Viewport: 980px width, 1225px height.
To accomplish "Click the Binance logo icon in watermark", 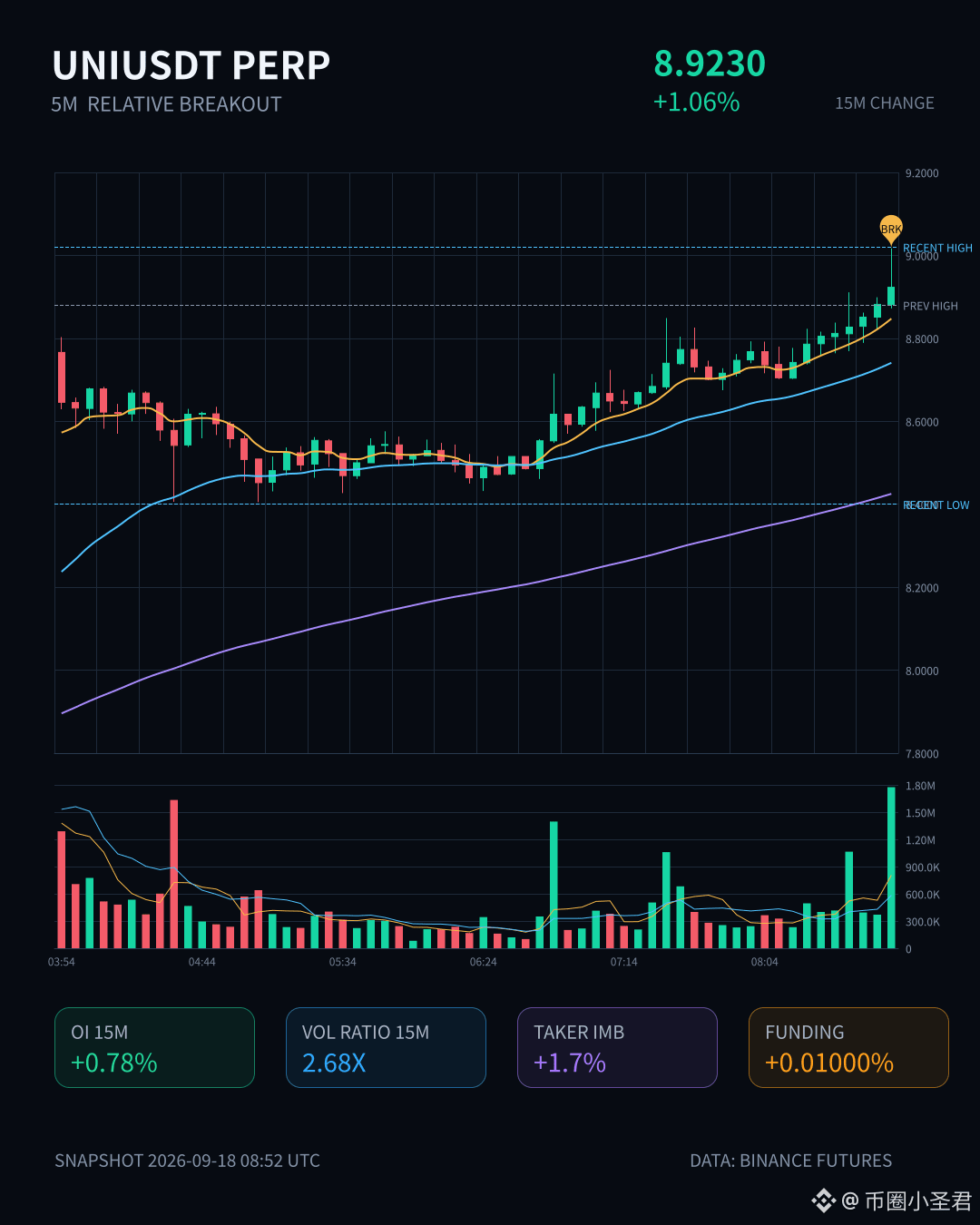I will pyautogui.click(x=823, y=1200).
